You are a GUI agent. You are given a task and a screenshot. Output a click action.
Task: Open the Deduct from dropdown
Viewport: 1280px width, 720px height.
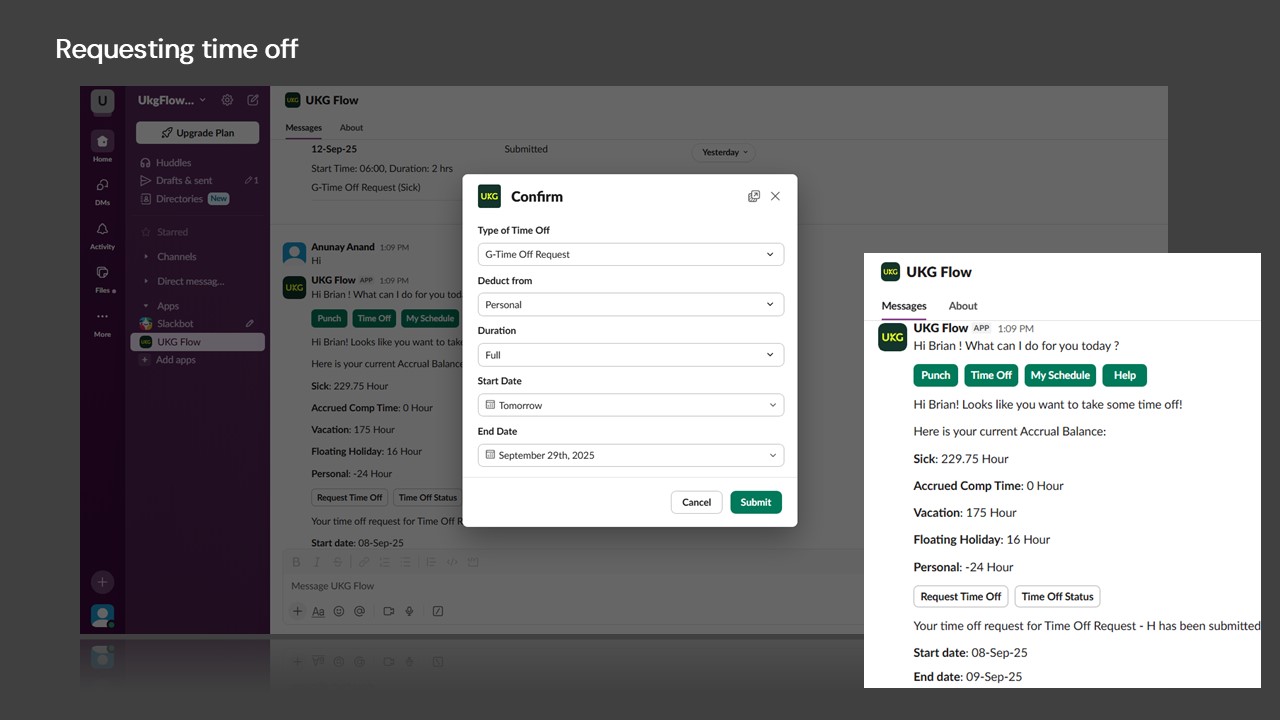(630, 305)
